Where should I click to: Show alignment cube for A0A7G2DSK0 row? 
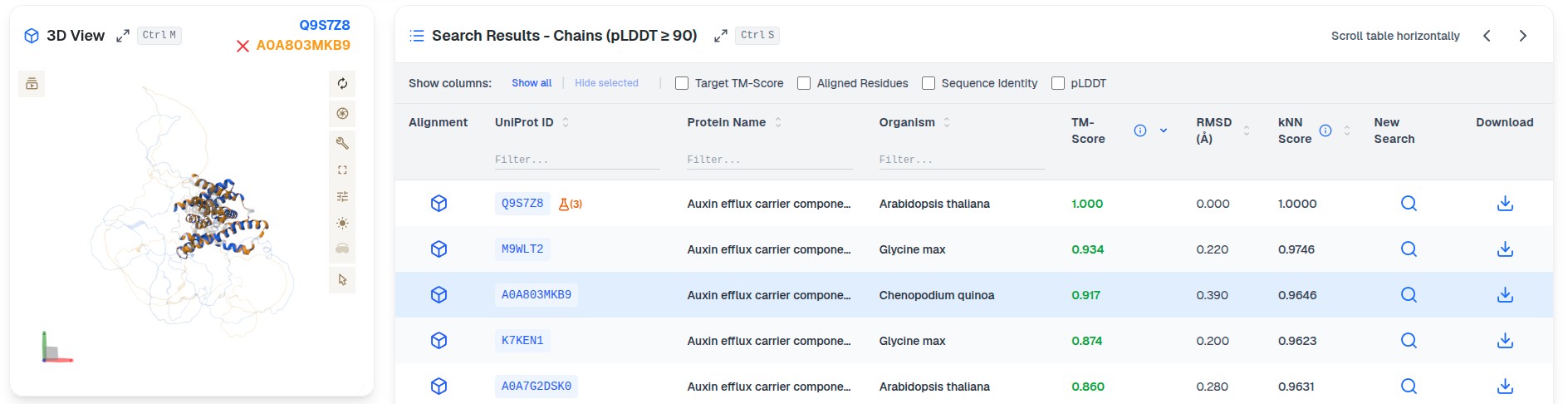click(x=439, y=387)
